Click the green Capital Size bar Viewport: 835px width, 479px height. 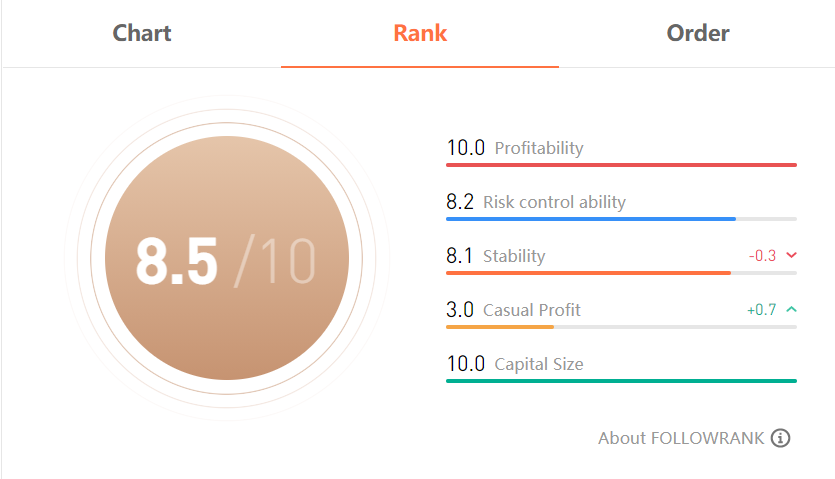point(621,381)
